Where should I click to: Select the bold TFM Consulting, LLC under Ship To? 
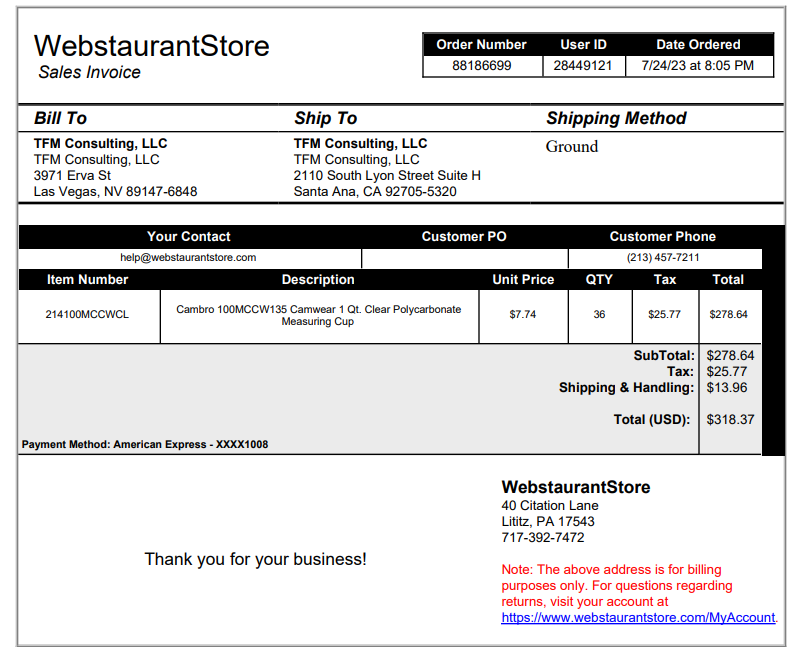tap(360, 144)
